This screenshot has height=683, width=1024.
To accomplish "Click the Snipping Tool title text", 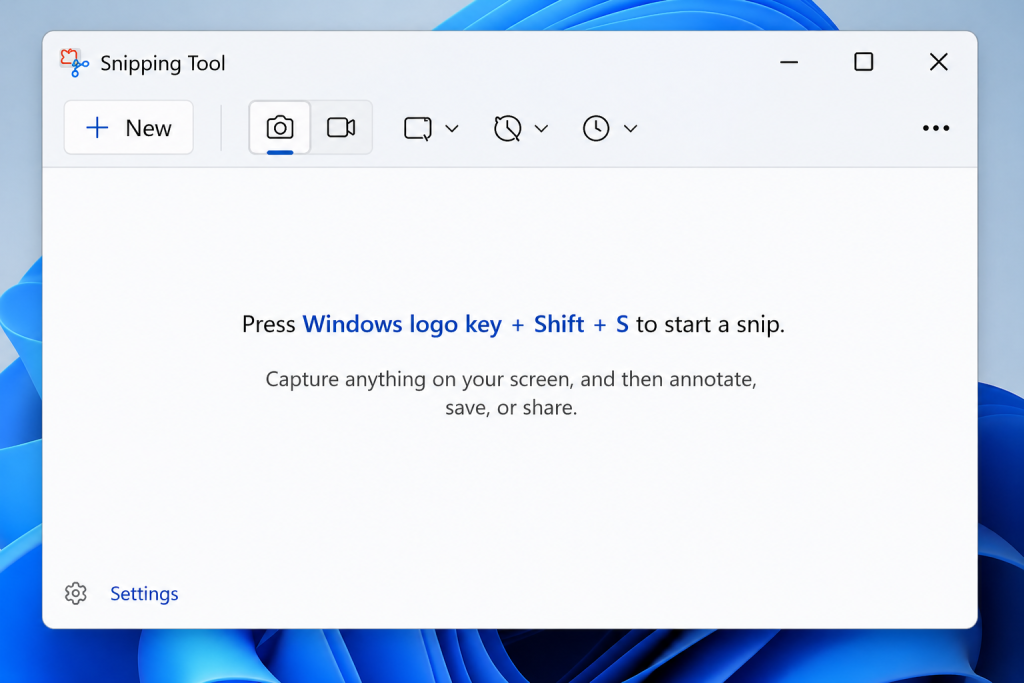I will (163, 63).
